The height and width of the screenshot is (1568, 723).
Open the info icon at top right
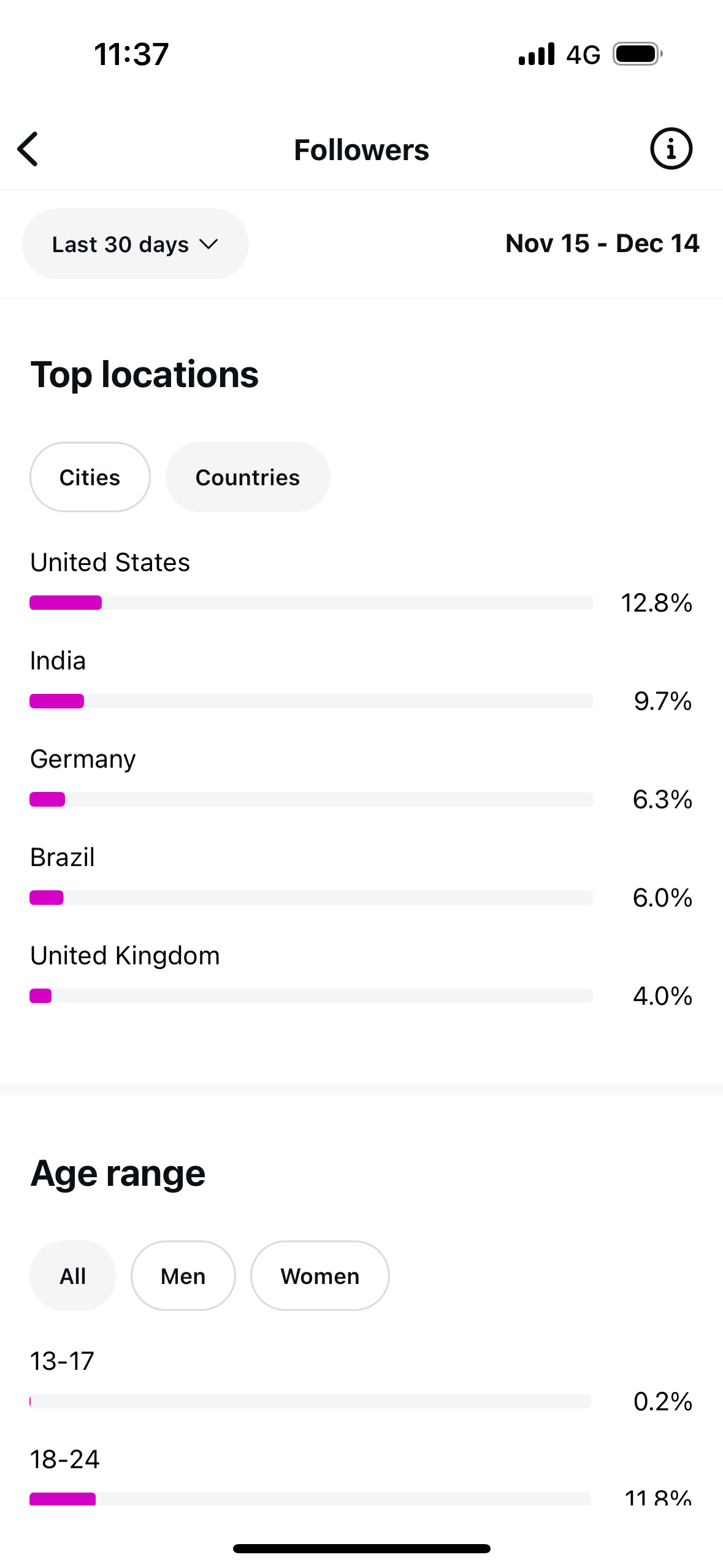coord(671,149)
